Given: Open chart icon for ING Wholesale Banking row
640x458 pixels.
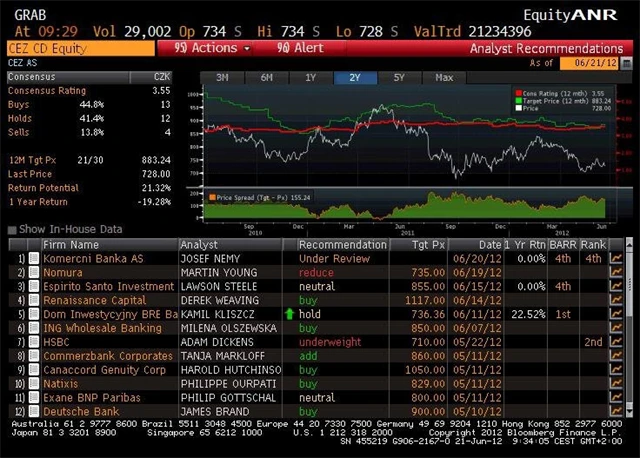Looking at the screenshot, I should [x=616, y=328].
